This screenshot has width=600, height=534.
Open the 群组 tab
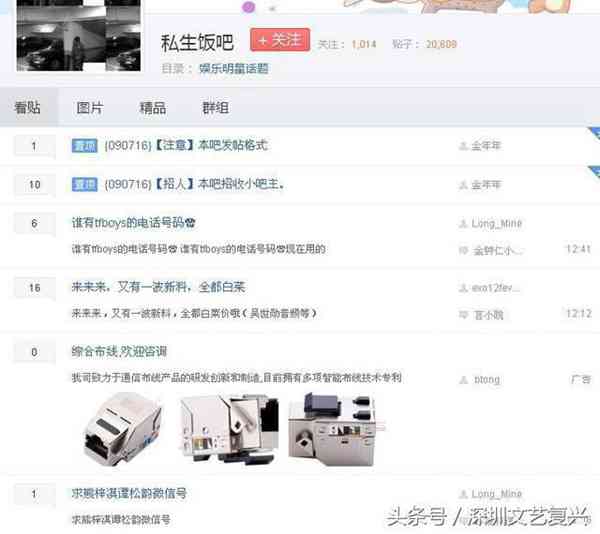(x=215, y=108)
